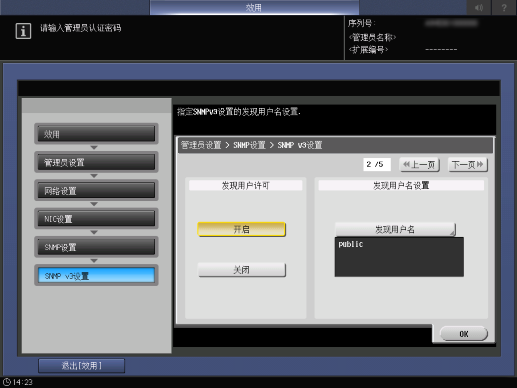Go to previous page with 上一页
This screenshot has height=388, width=517.
click(x=419, y=165)
